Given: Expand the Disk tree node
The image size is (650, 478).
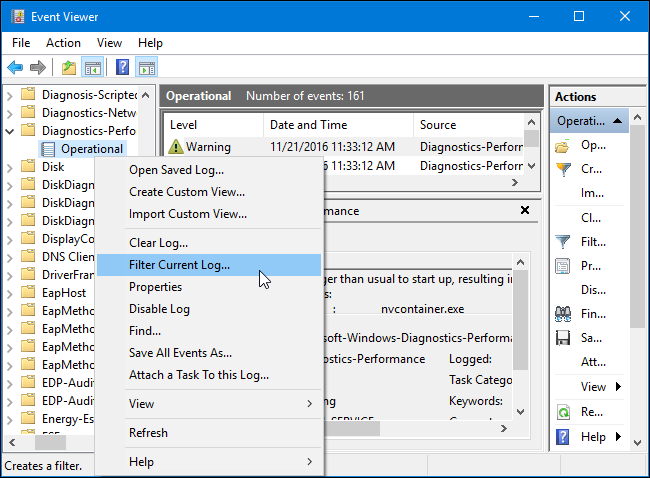Looking at the screenshot, I should click(x=10, y=167).
